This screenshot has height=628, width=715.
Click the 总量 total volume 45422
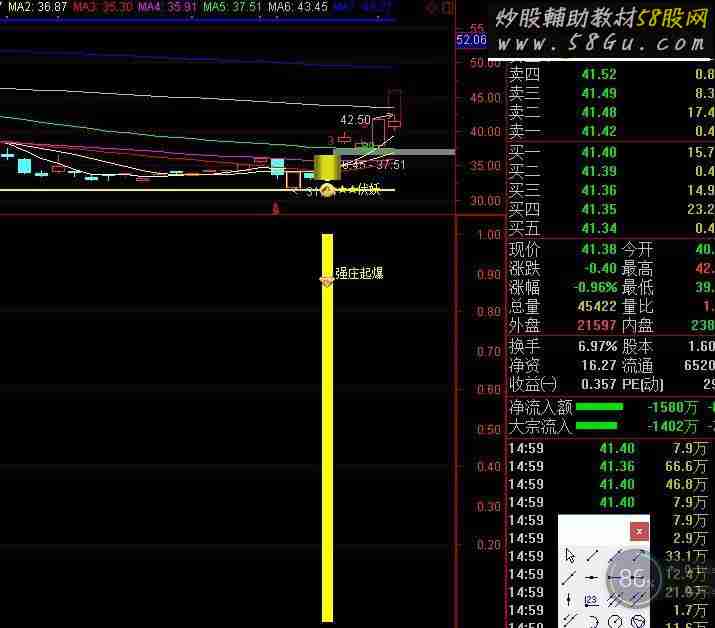coord(597,306)
